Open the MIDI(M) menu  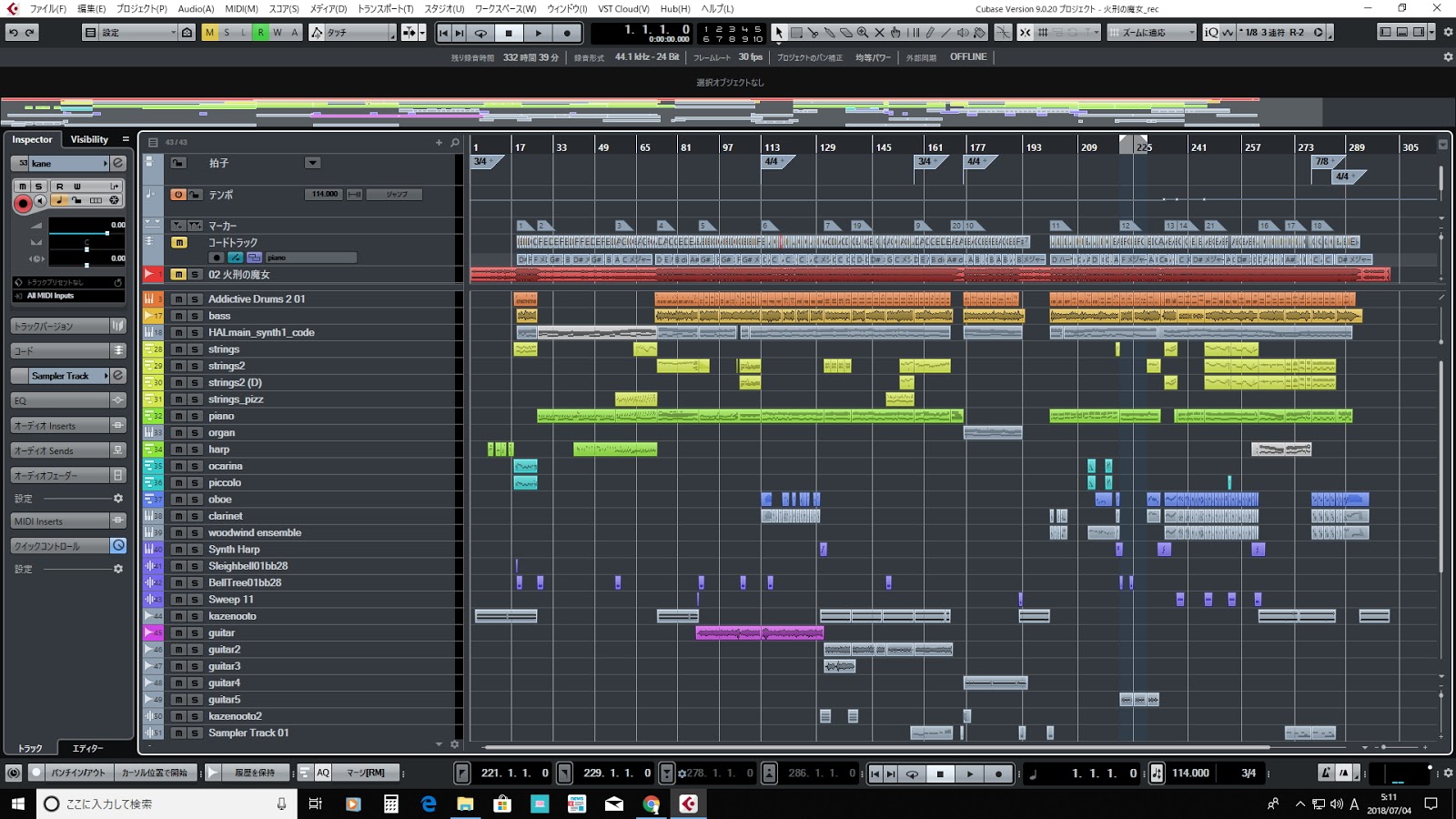coord(241,8)
